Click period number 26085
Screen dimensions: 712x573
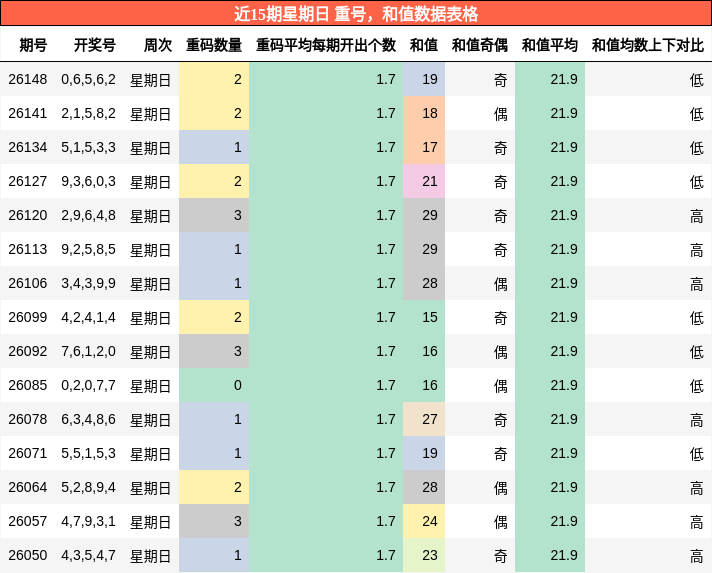pyautogui.click(x=28, y=385)
